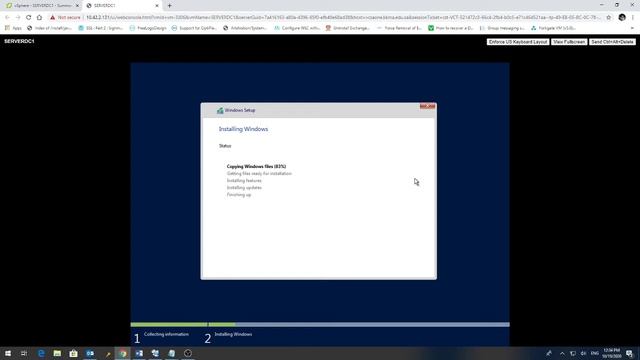
Task: Open the notification center icon
Action: point(630,353)
